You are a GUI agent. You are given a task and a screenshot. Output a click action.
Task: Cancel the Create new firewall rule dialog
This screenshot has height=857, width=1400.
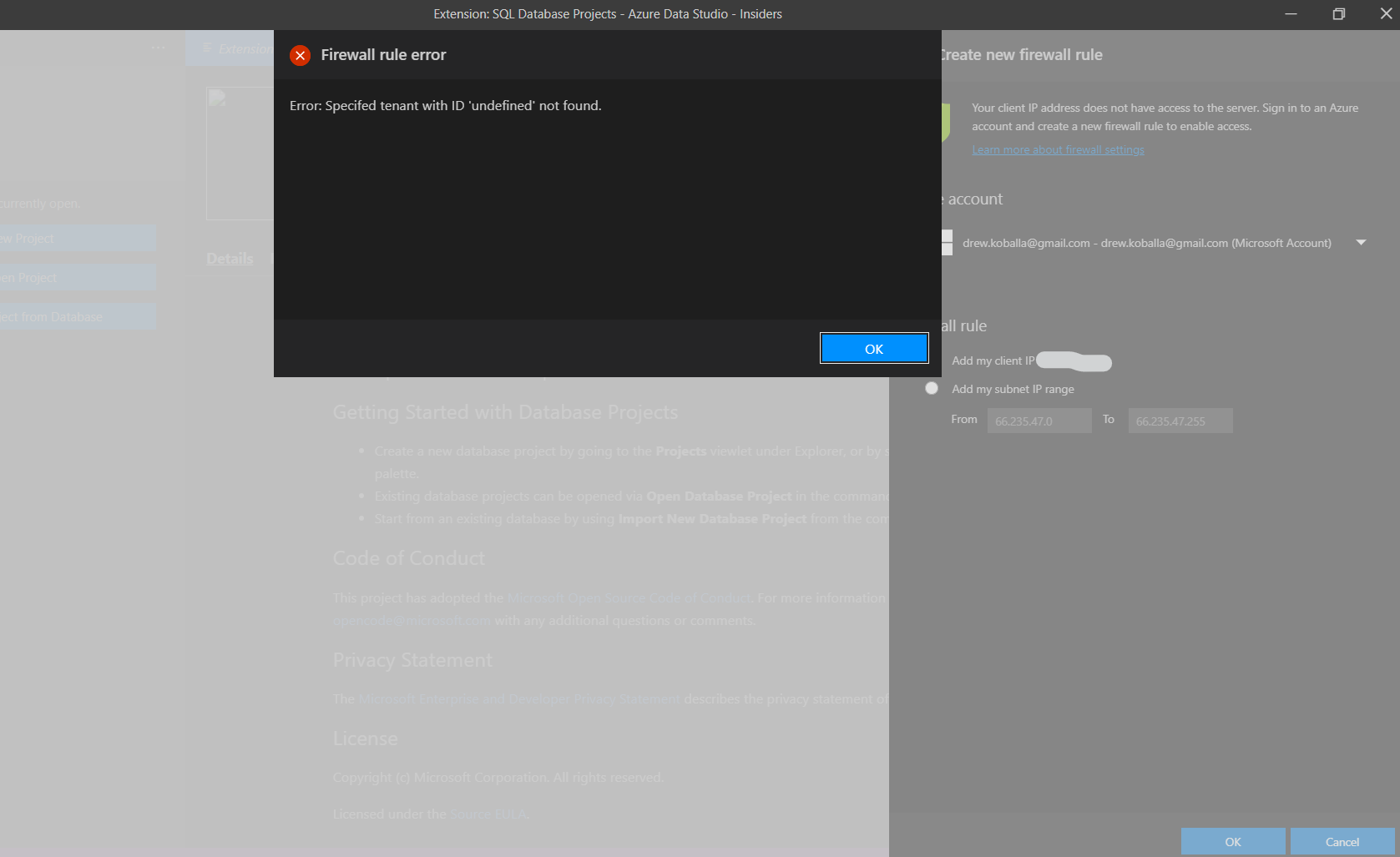1341,841
